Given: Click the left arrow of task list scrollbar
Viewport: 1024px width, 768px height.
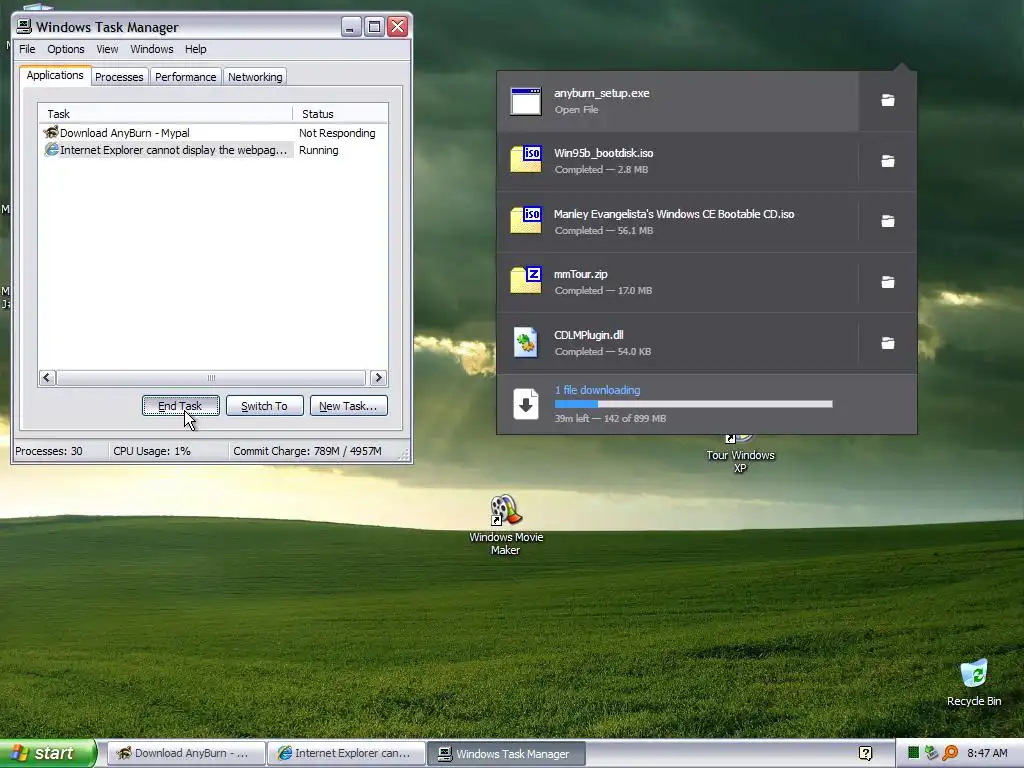Looking at the screenshot, I should 47,377.
